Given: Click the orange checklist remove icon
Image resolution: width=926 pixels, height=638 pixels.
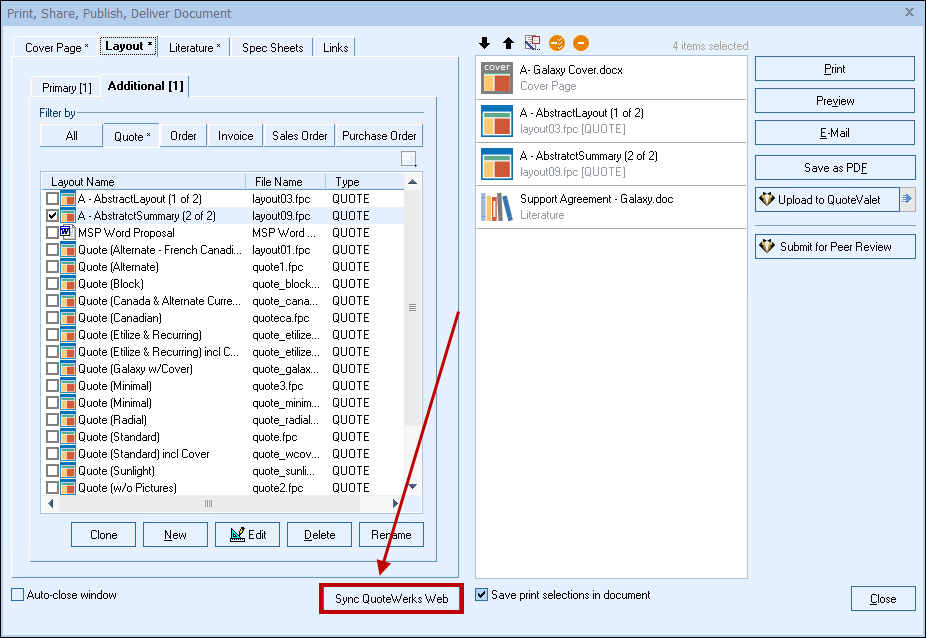Looking at the screenshot, I should (557, 43).
